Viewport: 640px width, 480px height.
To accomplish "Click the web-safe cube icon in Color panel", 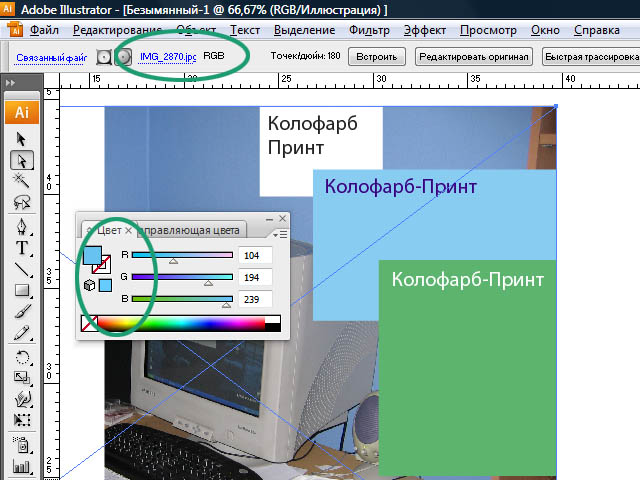I will (x=89, y=285).
